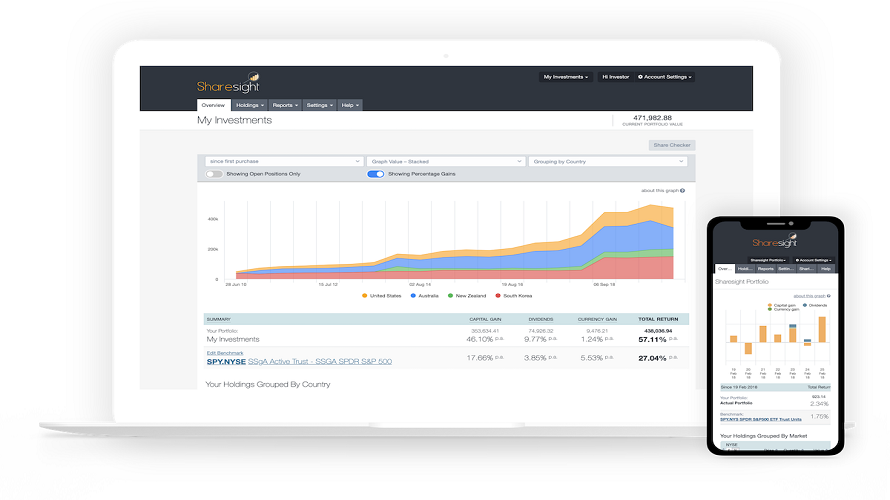Expand the 'Grouping by Country' dropdown
Viewport: 890px width, 500px height.
[x=610, y=161]
